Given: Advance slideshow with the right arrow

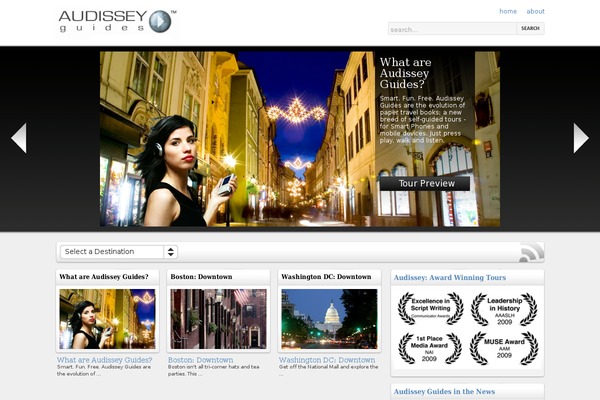Looking at the screenshot, I should [x=580, y=138].
